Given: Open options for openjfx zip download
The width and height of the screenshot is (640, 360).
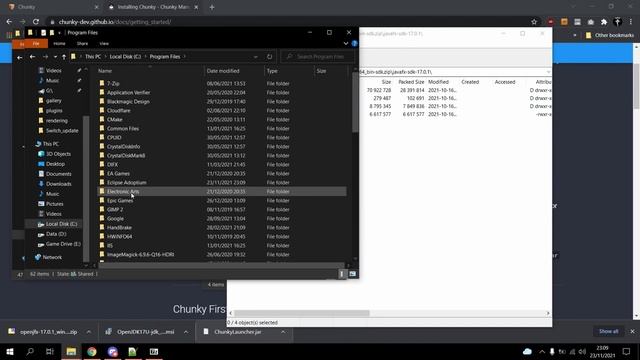Looking at the screenshot, I should [89, 332].
